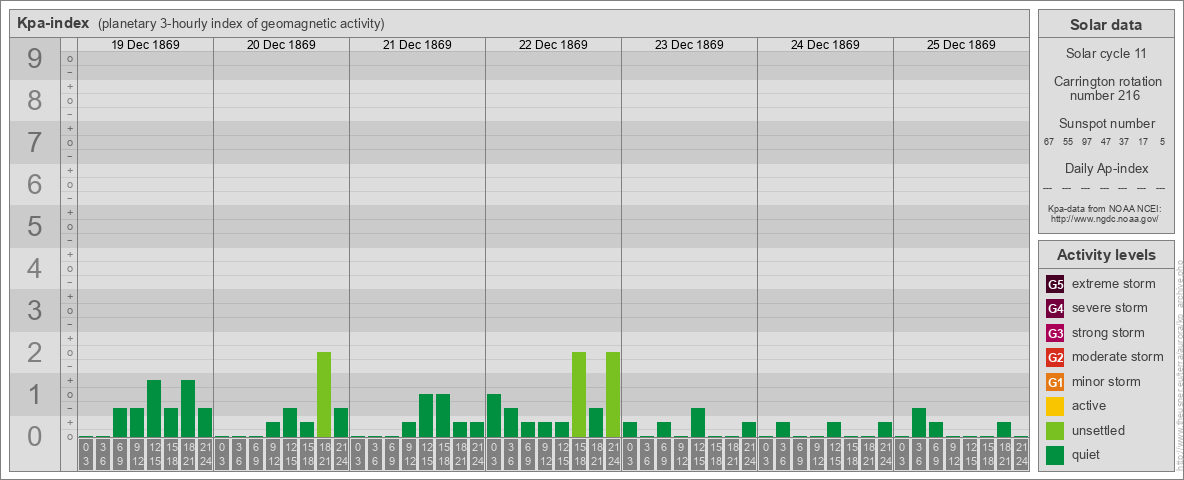Click the unsettled bar on 22 Dec 21-24
This screenshot has height=480, width=1184.
point(613,395)
